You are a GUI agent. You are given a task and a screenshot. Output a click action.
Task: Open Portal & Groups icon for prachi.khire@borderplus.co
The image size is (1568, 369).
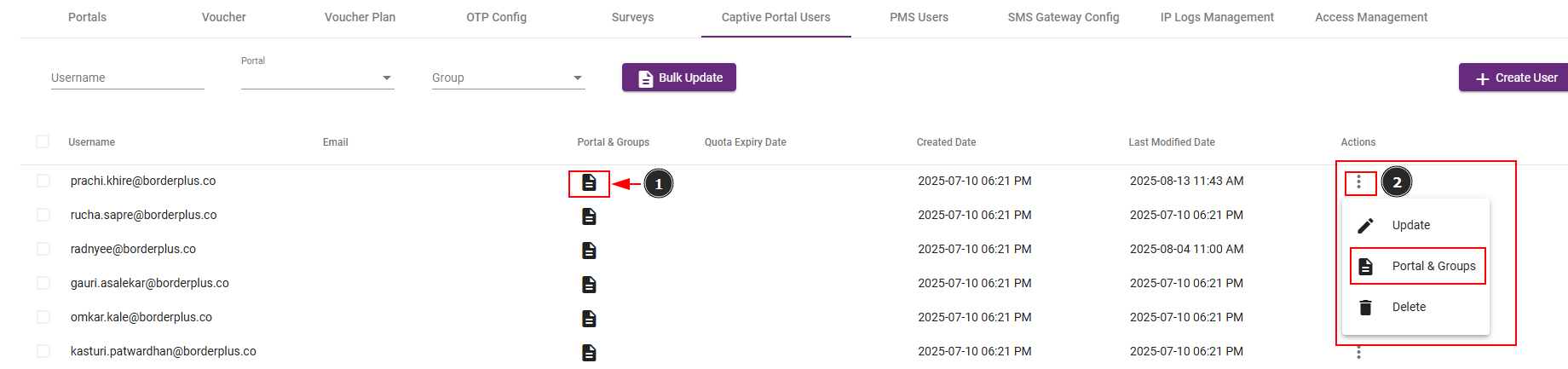[x=589, y=182]
